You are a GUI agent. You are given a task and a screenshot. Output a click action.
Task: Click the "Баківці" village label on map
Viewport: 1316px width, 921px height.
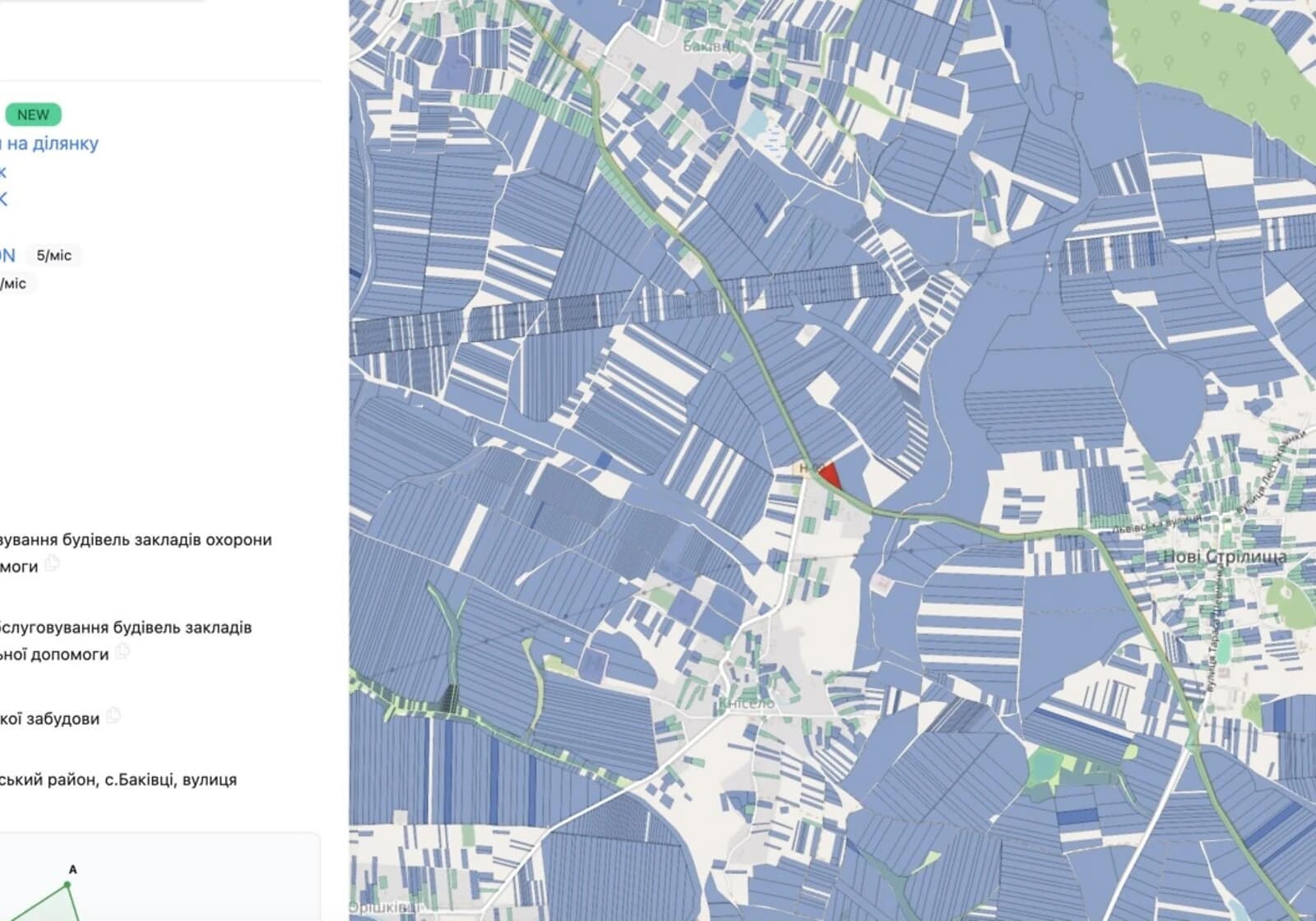point(707,47)
